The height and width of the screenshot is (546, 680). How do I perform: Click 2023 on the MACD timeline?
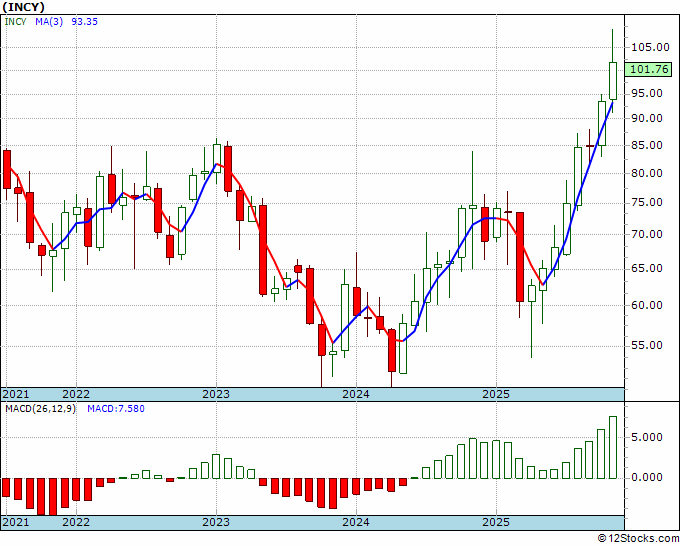[x=216, y=522]
